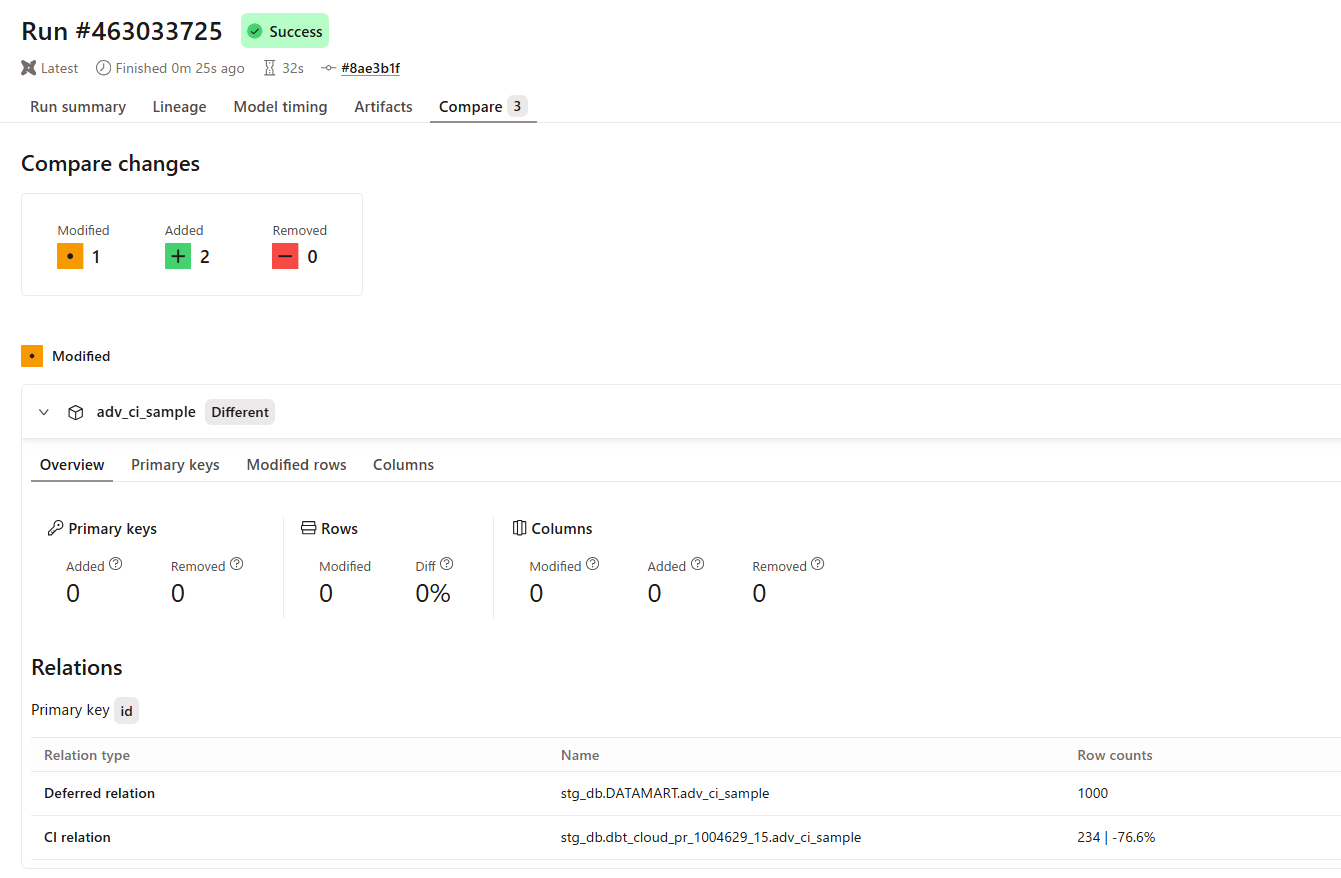Click the green plus Added icon
Image resolution: width=1341 pixels, height=878 pixels.
[178, 257]
